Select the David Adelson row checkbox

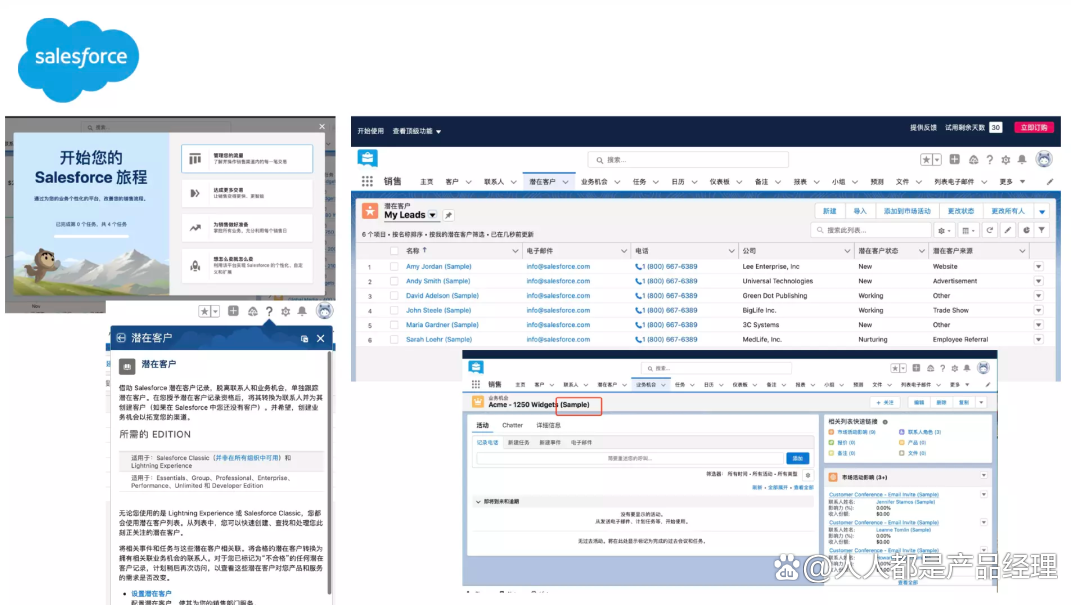click(x=394, y=296)
